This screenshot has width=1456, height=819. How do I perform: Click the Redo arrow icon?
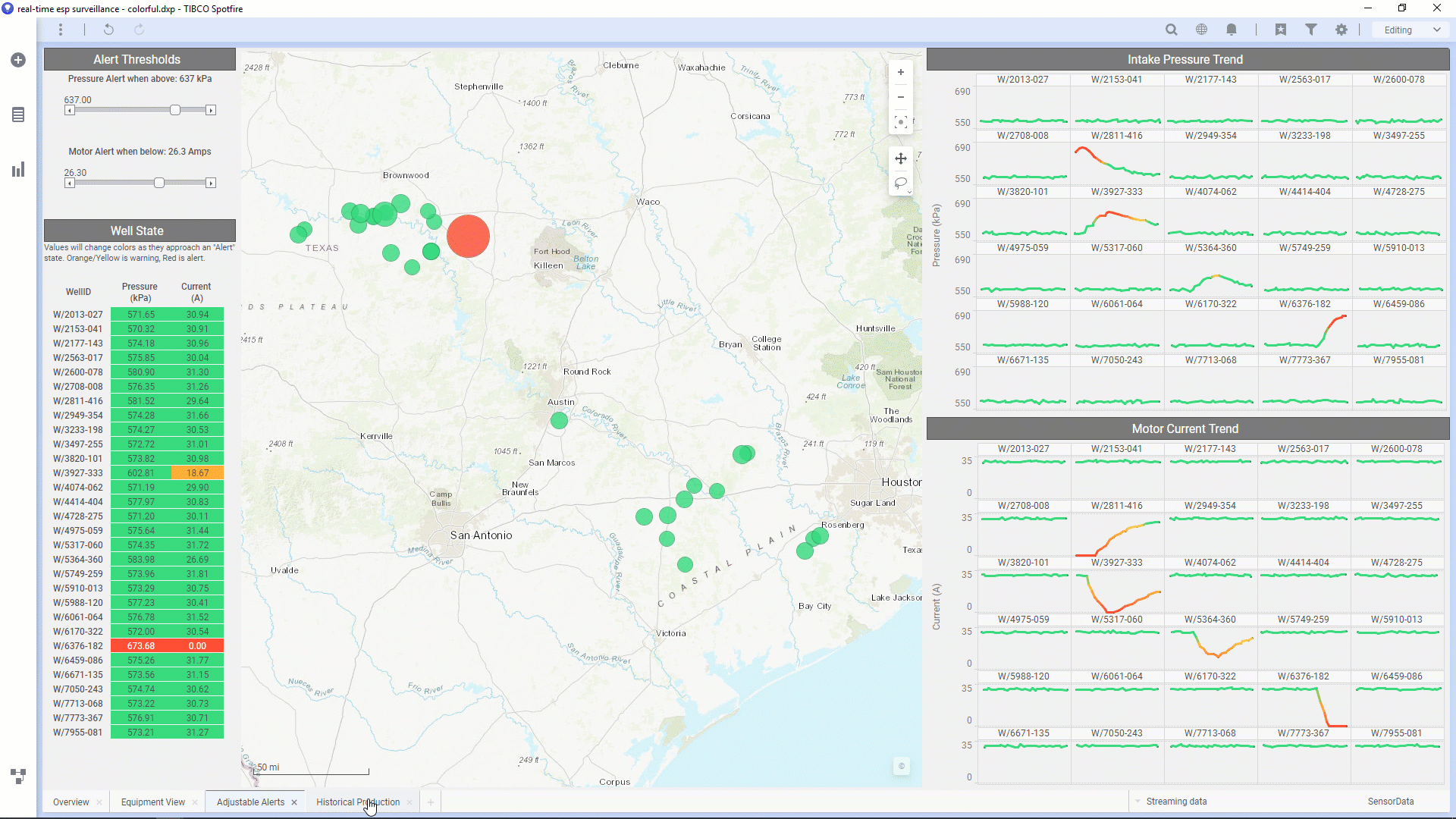(139, 30)
